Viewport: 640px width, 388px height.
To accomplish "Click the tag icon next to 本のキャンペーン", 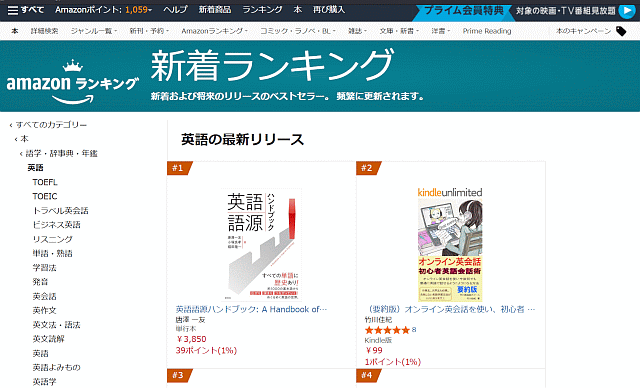I will [621, 31].
